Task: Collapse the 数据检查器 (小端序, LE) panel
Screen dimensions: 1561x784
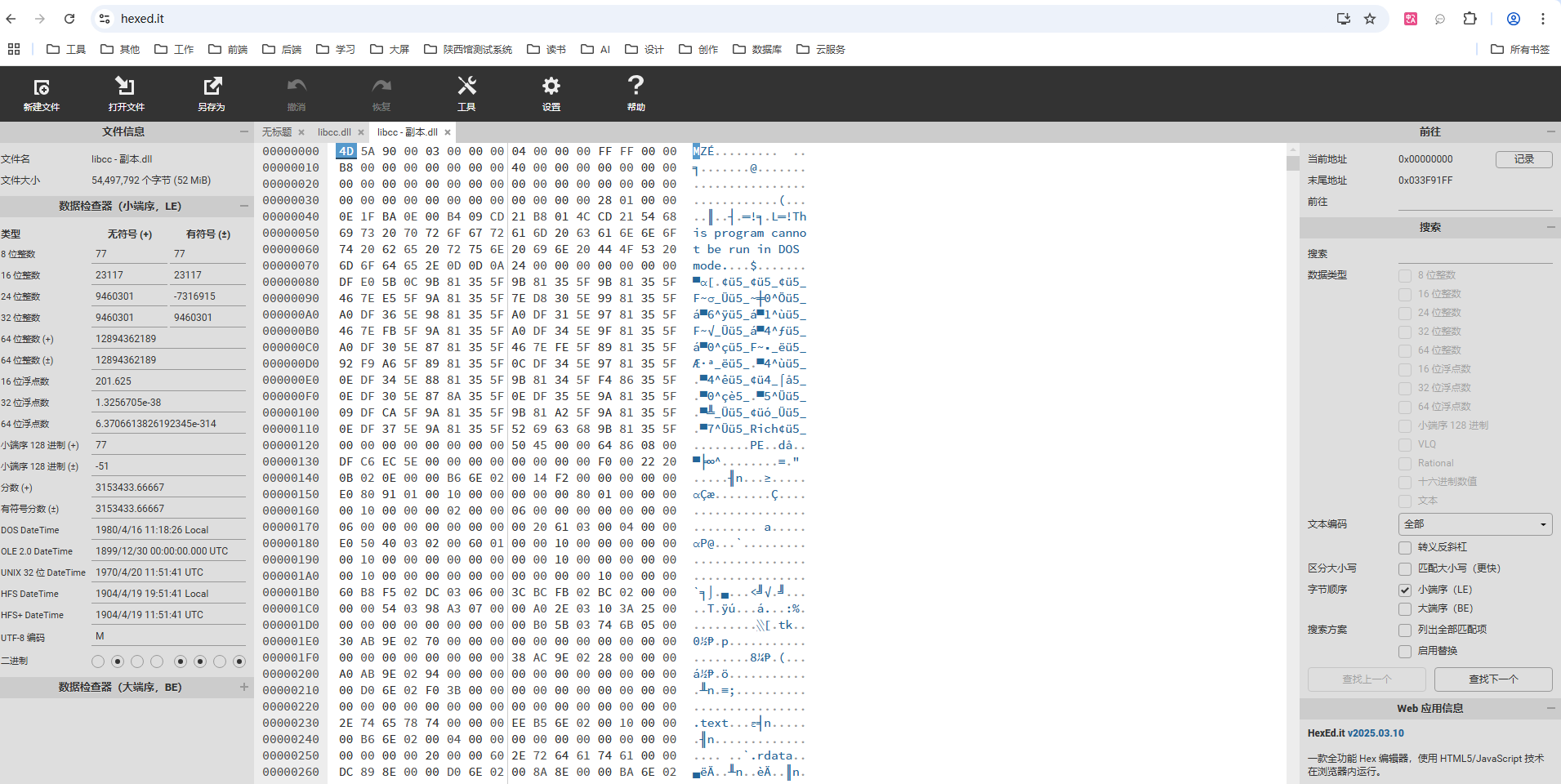Action: point(243,206)
